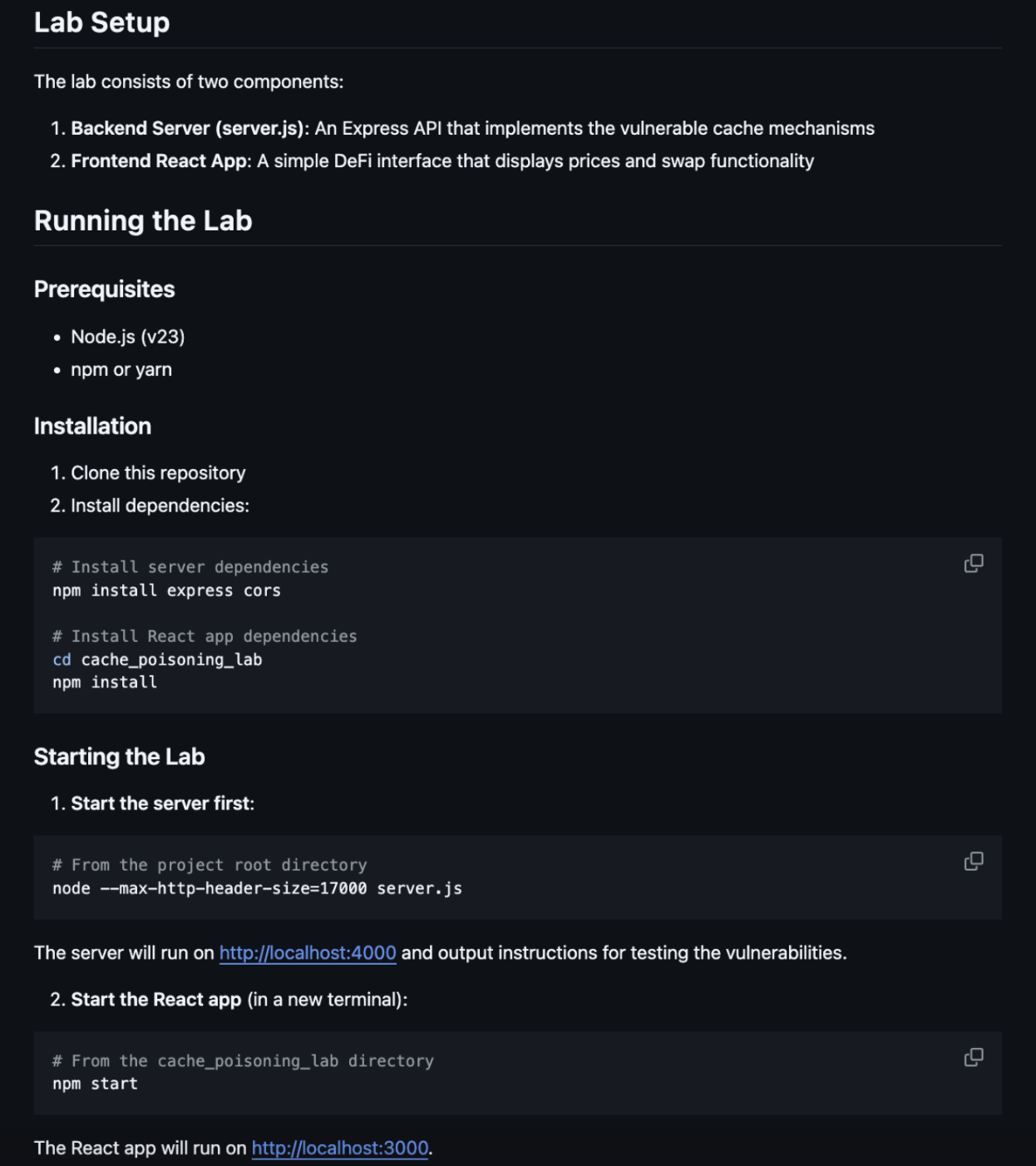Copy the install dependencies code block

(x=974, y=564)
